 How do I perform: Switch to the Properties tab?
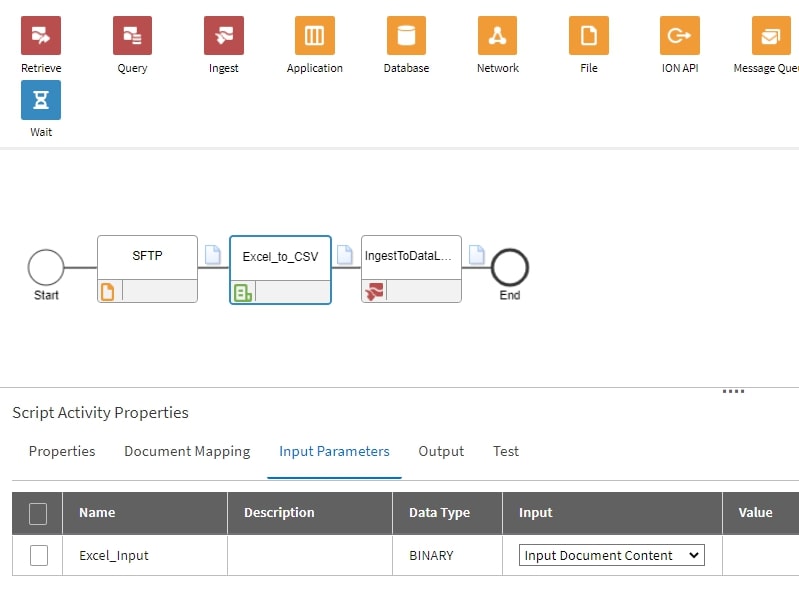coord(62,451)
